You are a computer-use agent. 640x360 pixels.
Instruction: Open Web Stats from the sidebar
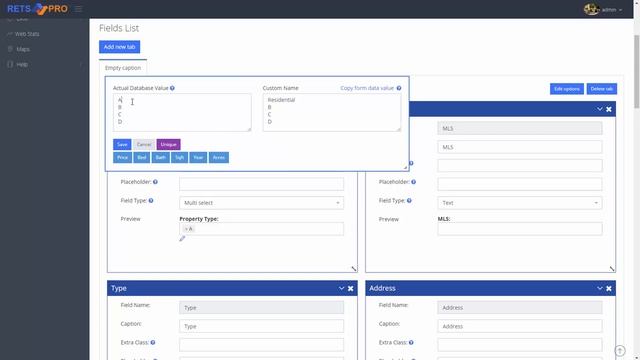coord(27,34)
